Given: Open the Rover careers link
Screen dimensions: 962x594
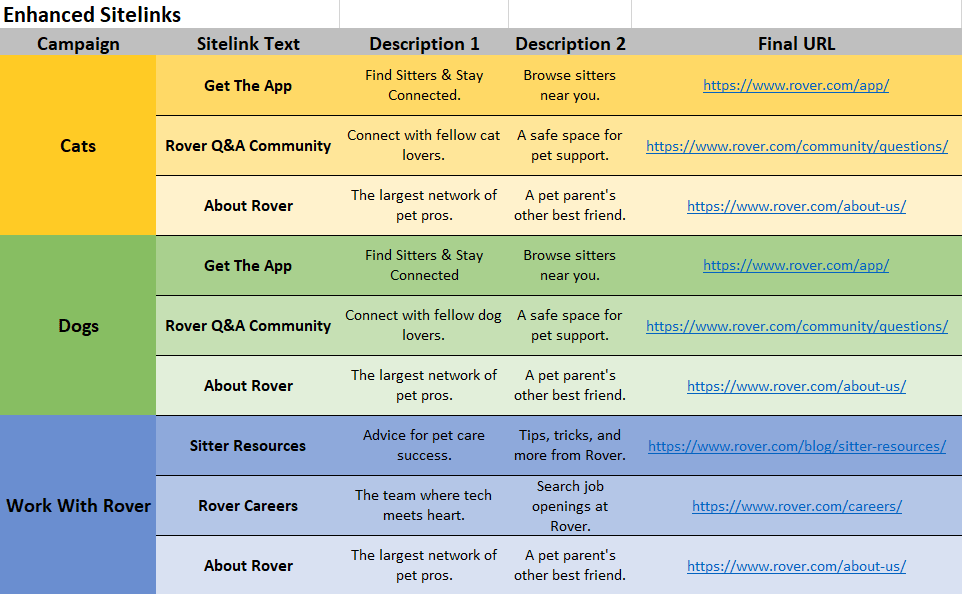Looking at the screenshot, I should pos(796,506).
